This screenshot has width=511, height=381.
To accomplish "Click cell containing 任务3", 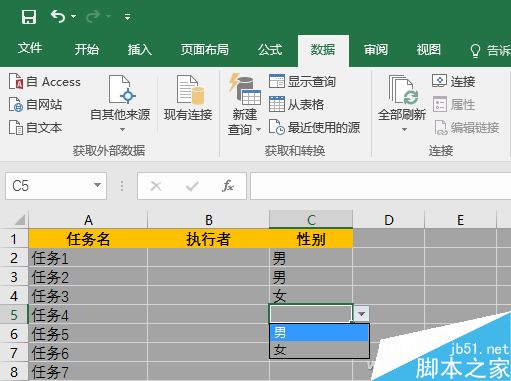I will (x=88, y=296).
